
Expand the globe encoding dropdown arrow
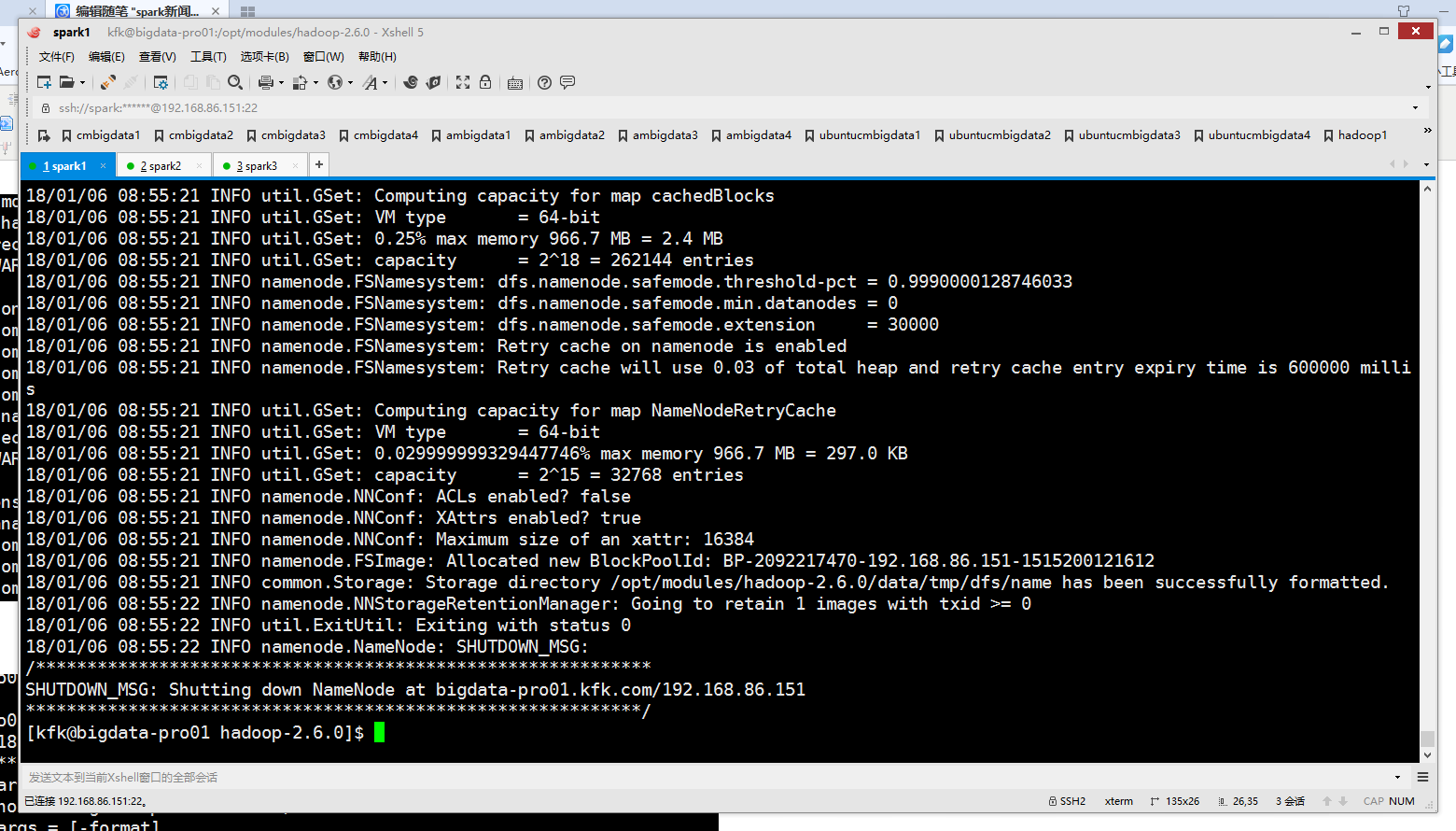350,82
